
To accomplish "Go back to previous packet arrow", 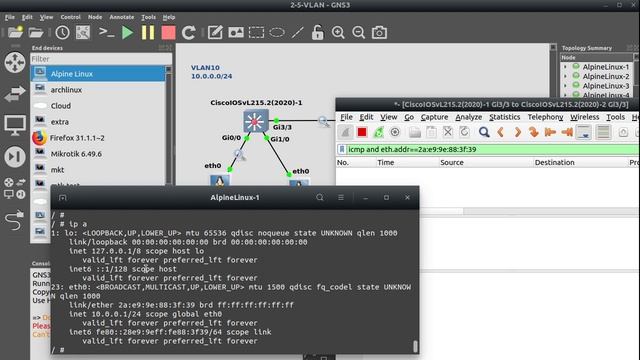I will click(x=501, y=132).
